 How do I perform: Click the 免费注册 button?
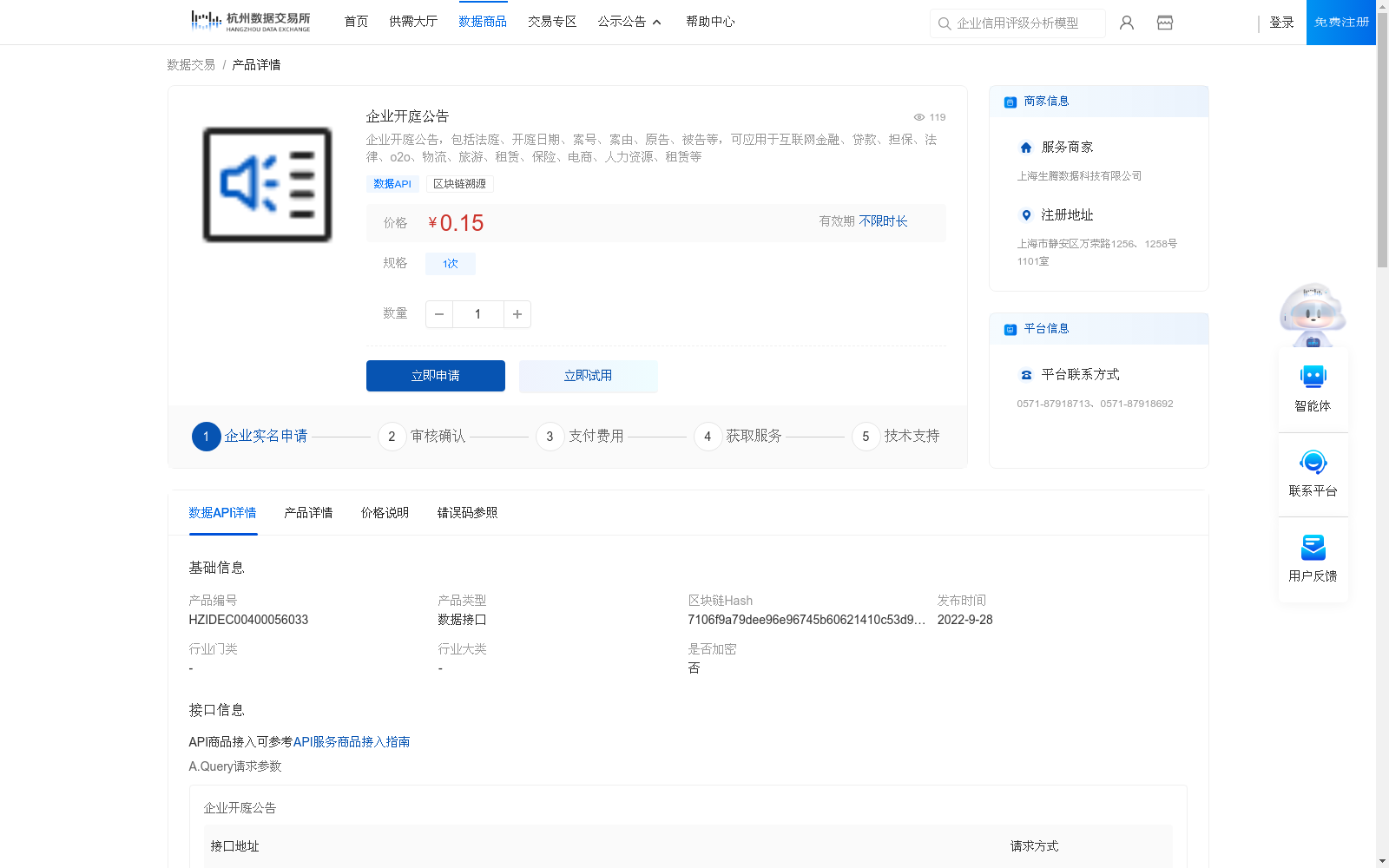[x=1341, y=23]
